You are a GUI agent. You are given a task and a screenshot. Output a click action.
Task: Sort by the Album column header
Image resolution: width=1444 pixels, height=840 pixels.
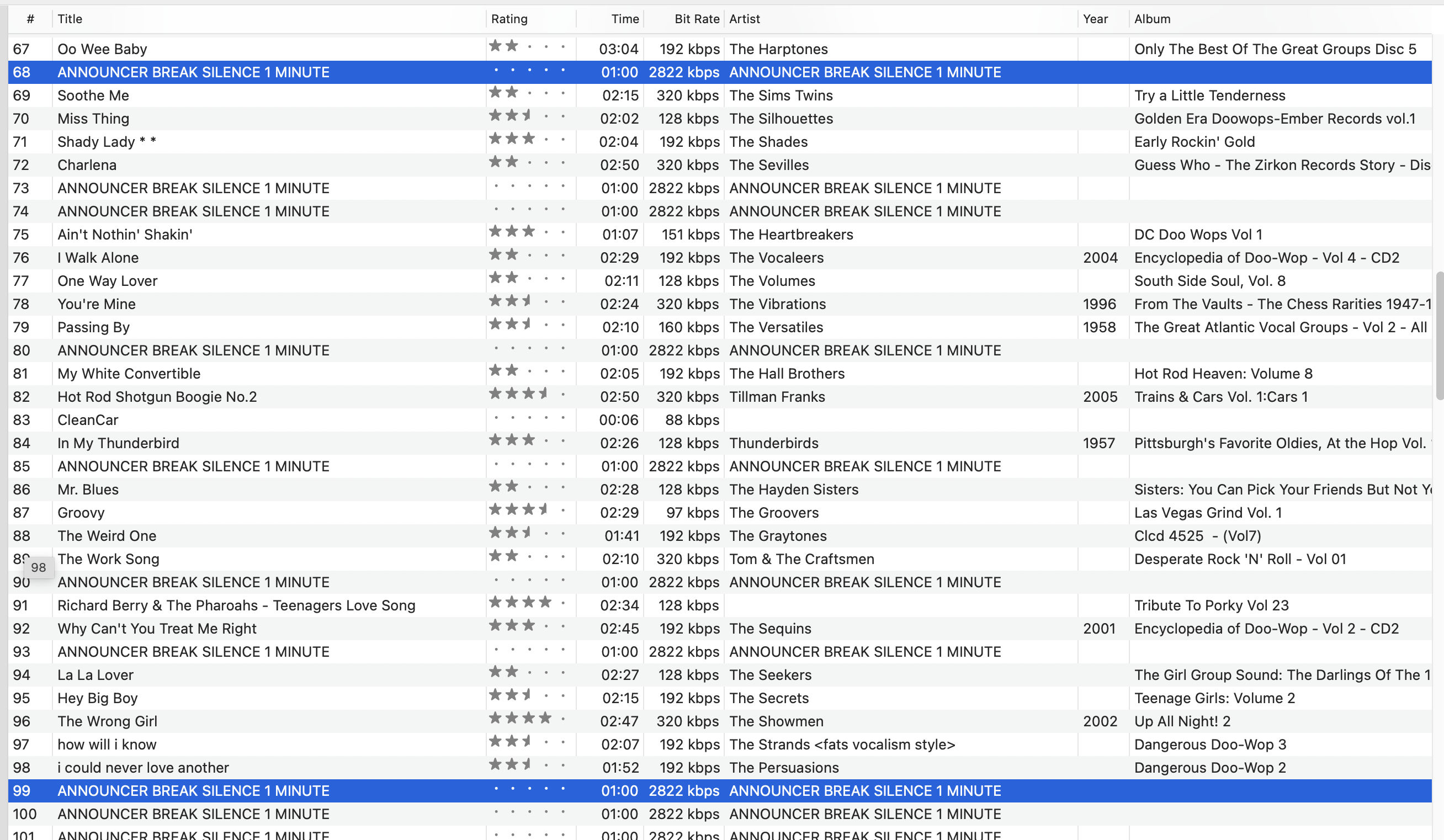(1152, 19)
